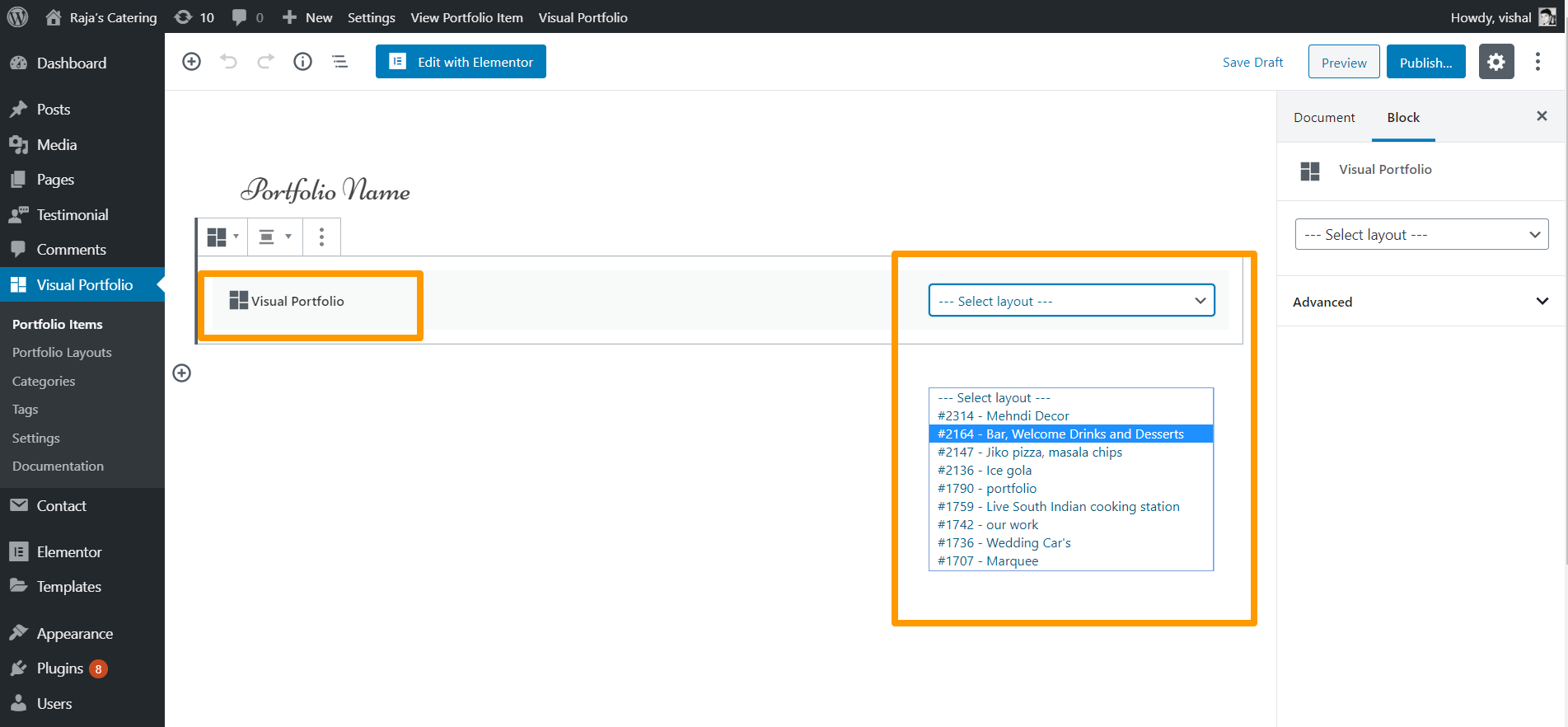Select #2164 - Bar, Welcome Drinks and Desserts
The image size is (1568, 727).
click(x=1070, y=434)
